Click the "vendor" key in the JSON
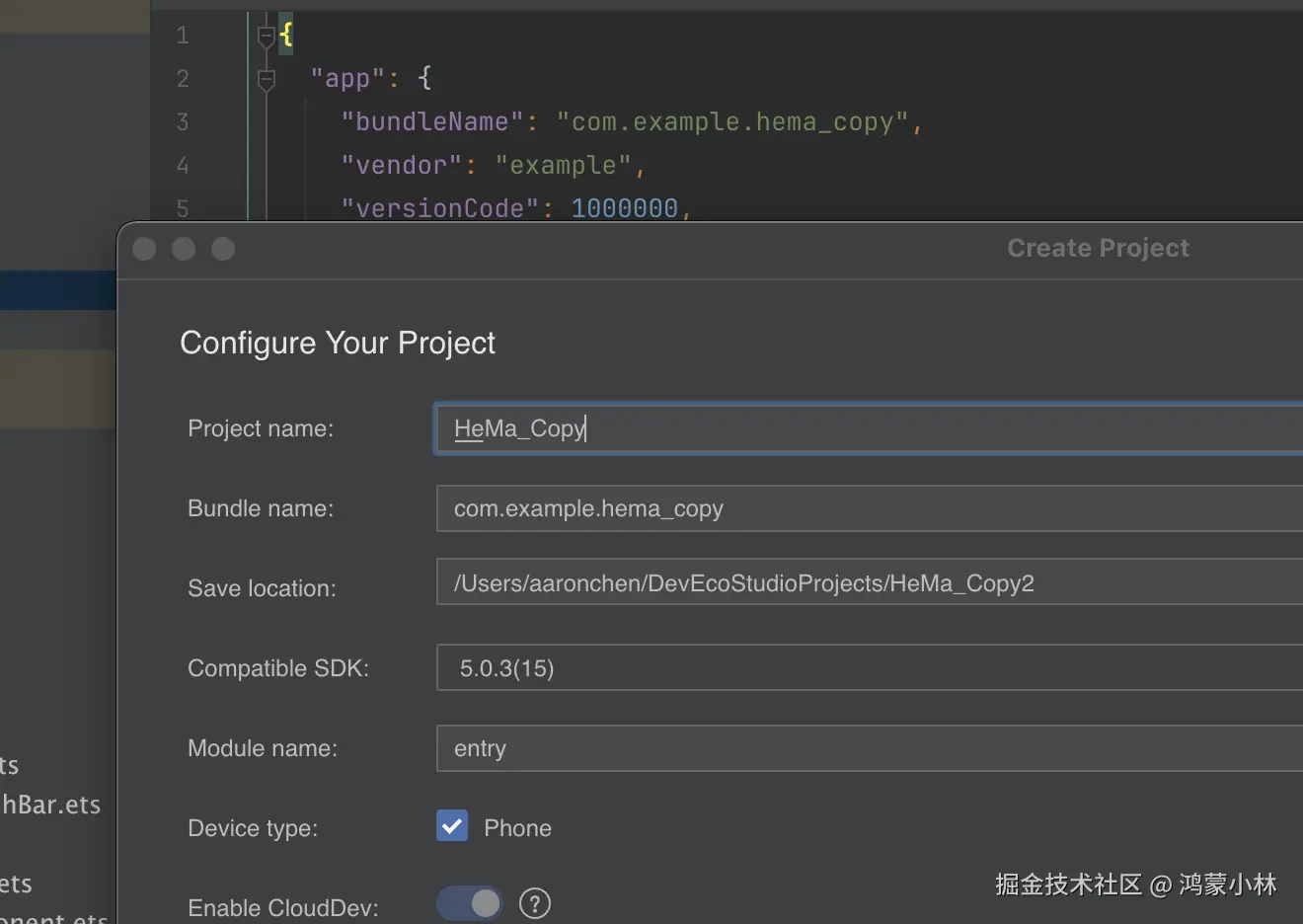This screenshot has width=1303, height=924. pyautogui.click(x=401, y=166)
